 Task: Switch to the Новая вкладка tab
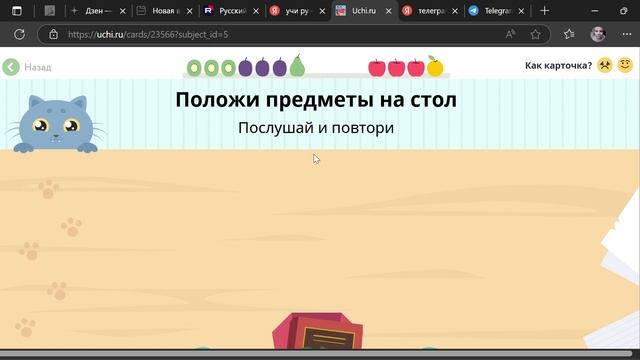tap(165, 11)
